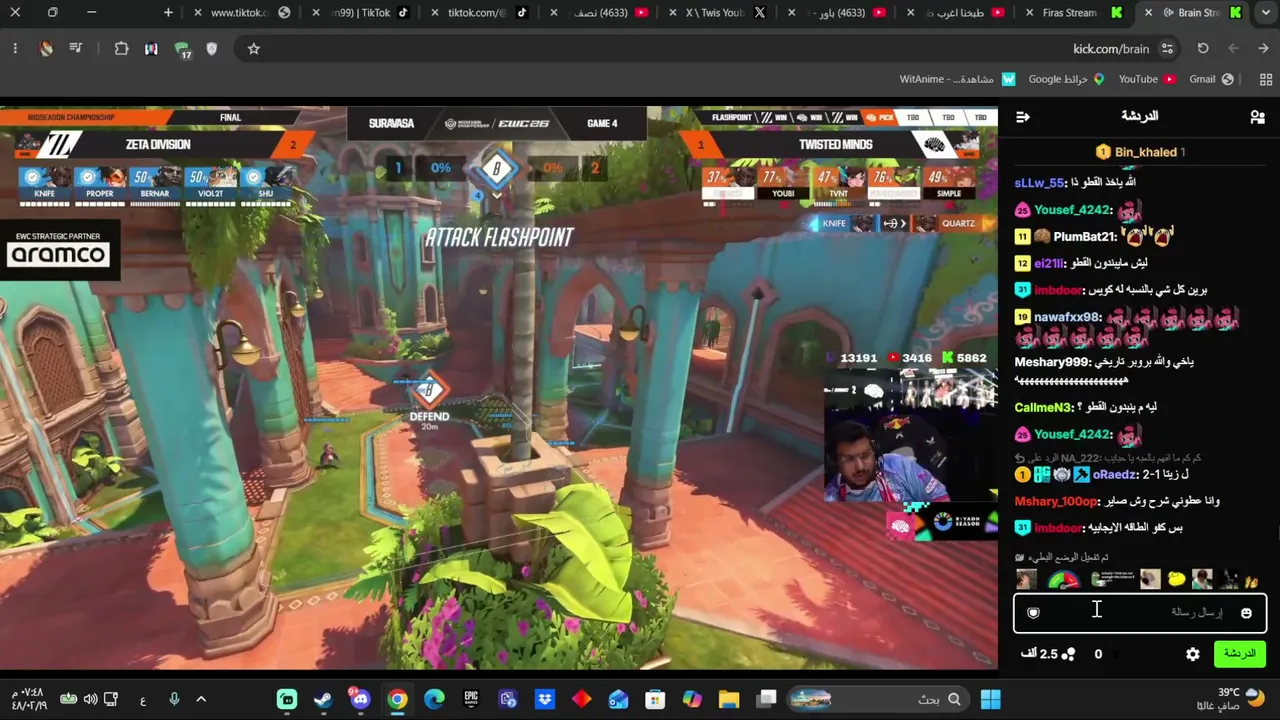Open Dropbox from the taskbar
The image size is (1280, 720).
(x=545, y=699)
